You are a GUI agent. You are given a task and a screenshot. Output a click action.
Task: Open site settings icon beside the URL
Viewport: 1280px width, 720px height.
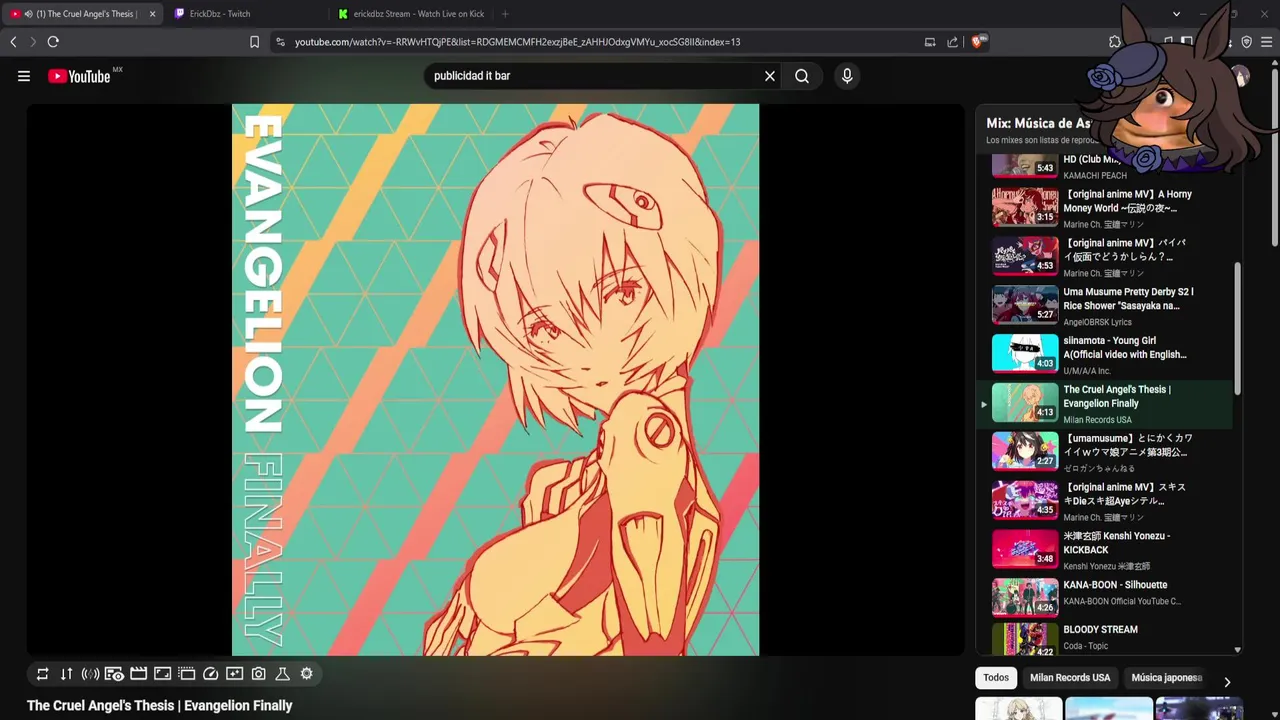click(280, 42)
